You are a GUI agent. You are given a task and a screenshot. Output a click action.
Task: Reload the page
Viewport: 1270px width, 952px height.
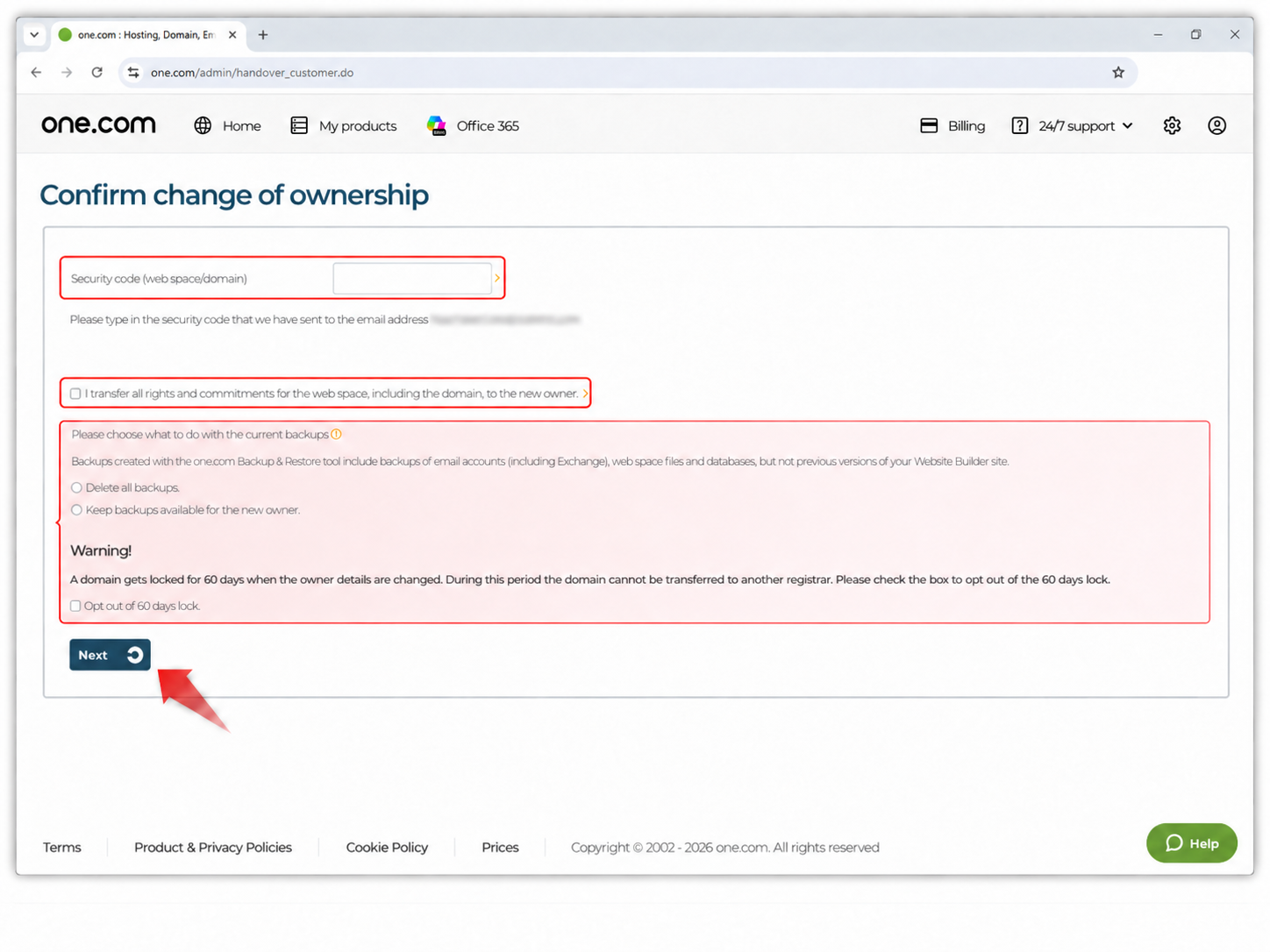[97, 73]
